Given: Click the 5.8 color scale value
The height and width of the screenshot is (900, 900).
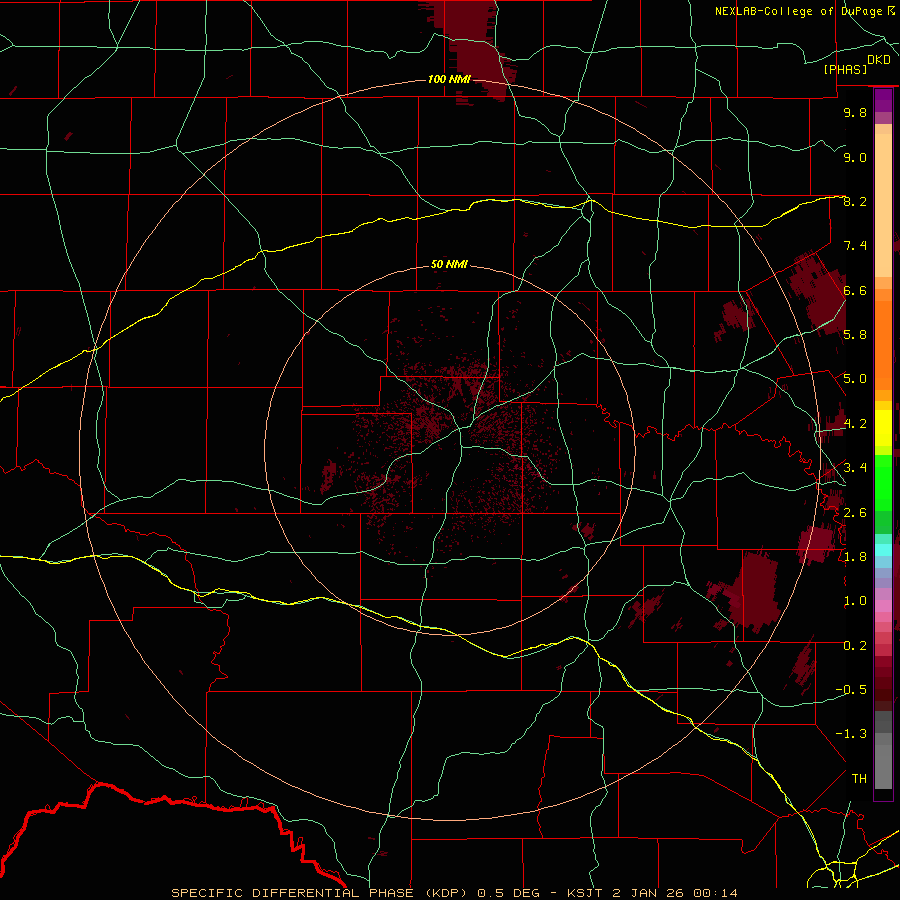Looking at the screenshot, I should coord(855,335).
